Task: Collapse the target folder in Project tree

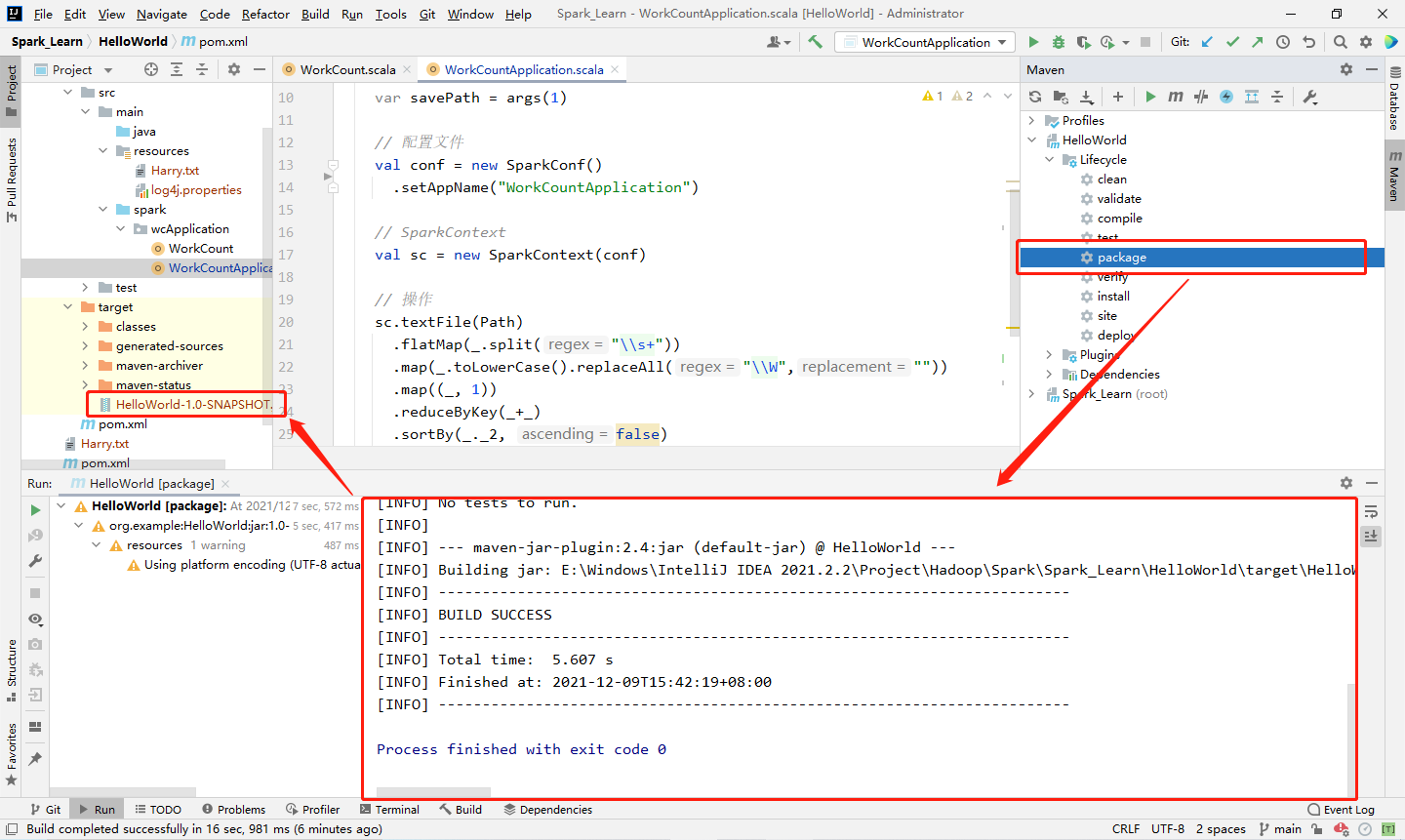Action: pyautogui.click(x=68, y=306)
